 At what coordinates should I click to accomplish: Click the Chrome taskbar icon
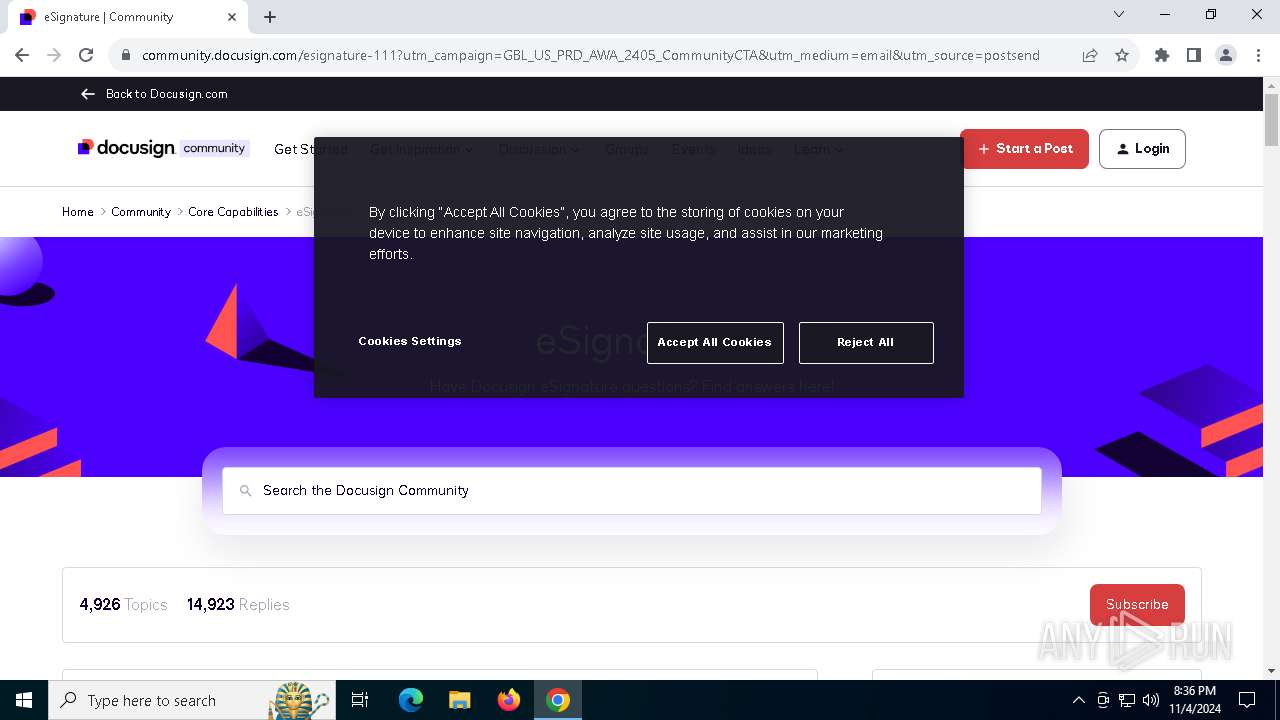coord(558,700)
